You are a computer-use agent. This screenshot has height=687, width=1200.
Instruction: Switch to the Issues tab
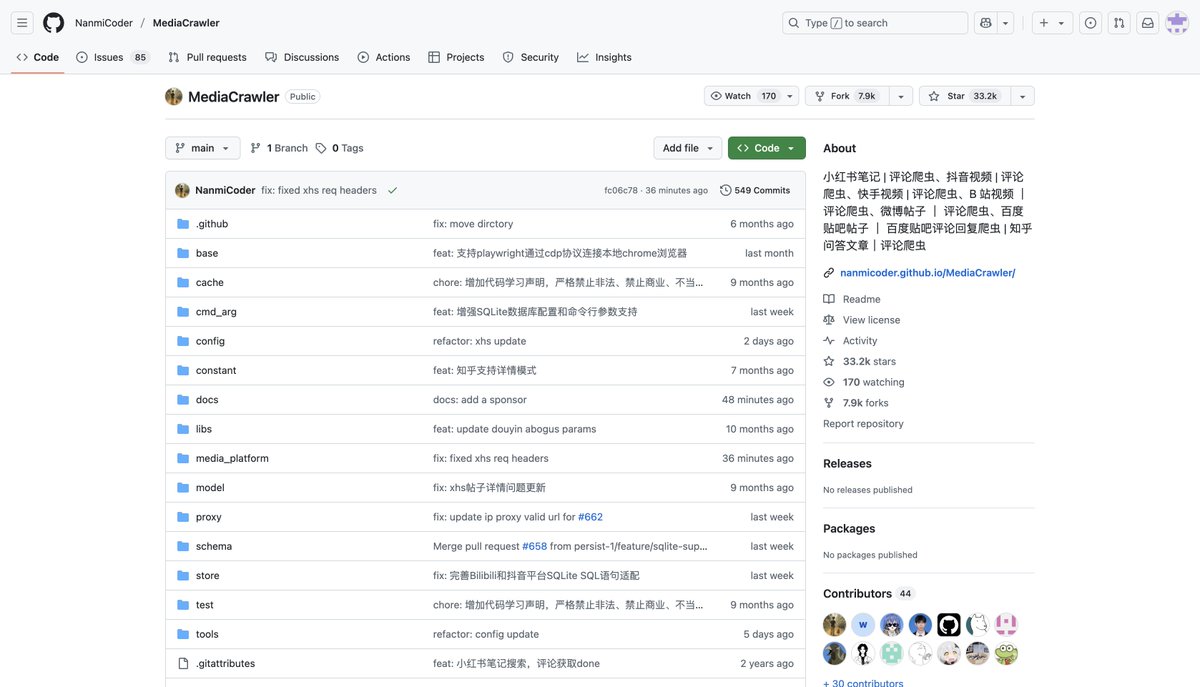click(113, 57)
